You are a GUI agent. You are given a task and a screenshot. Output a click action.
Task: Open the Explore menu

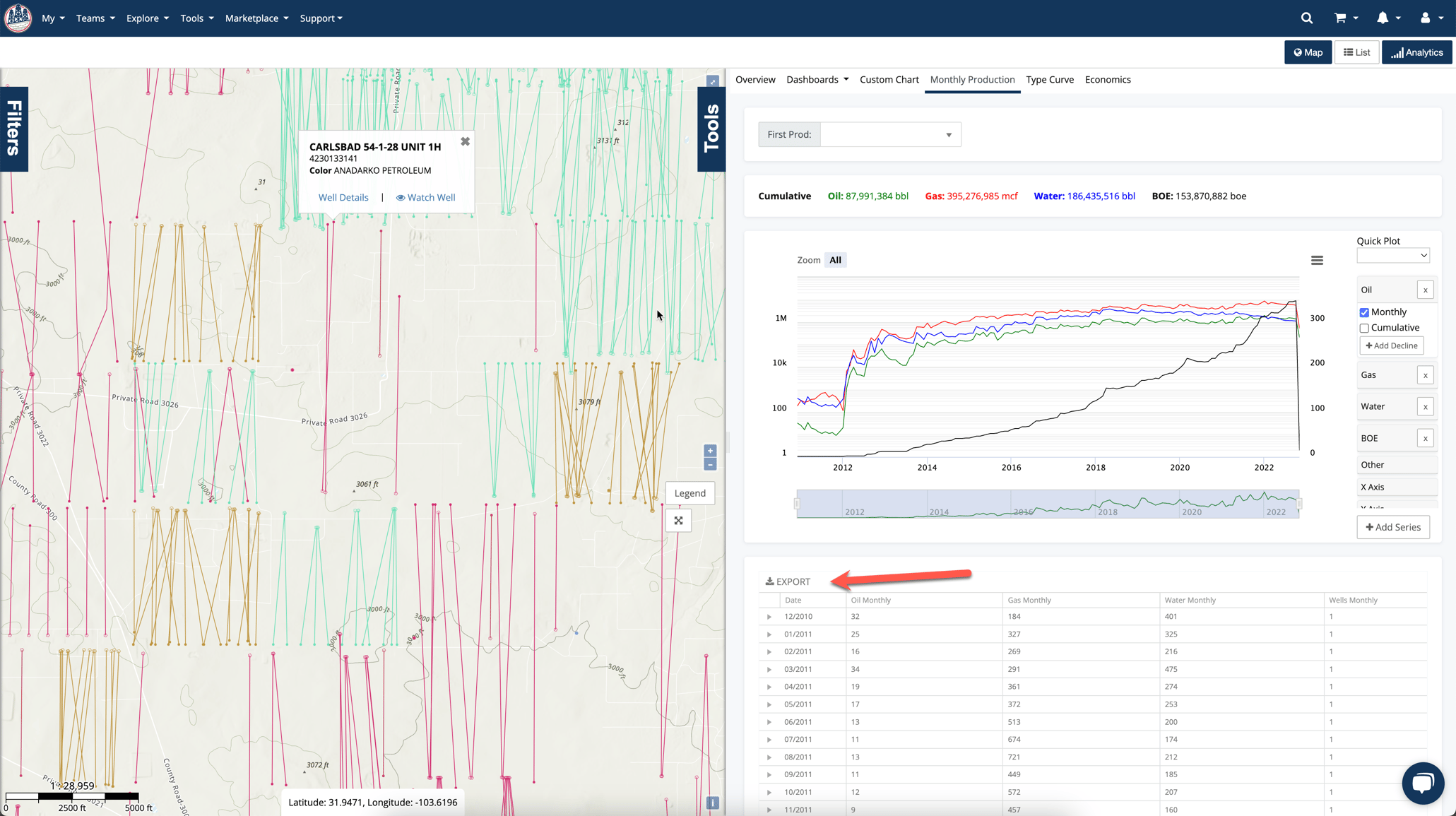(147, 18)
